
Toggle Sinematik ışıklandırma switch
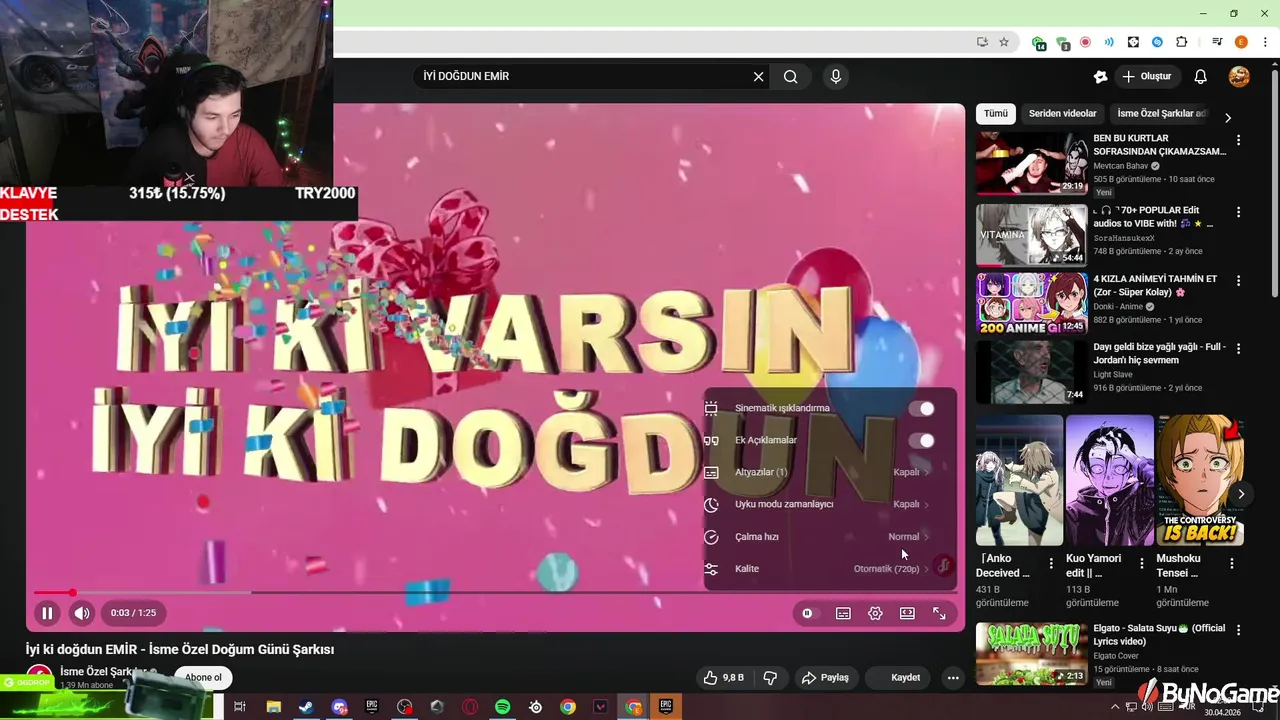pyautogui.click(x=921, y=408)
